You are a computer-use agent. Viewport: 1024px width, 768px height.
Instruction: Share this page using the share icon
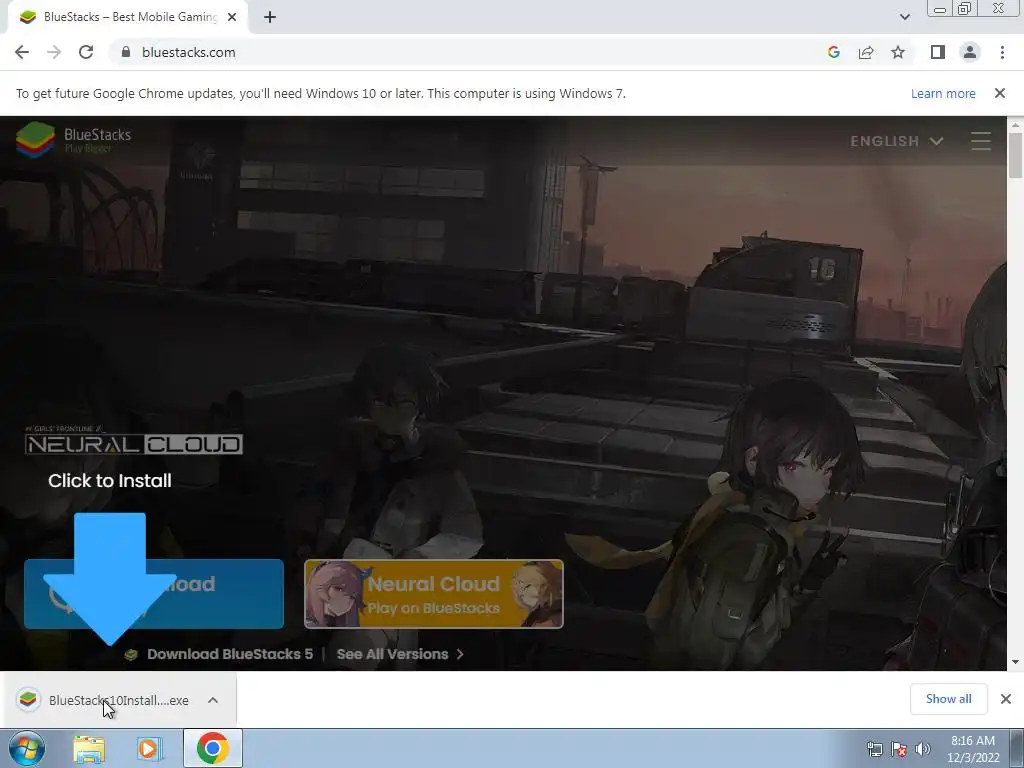(x=866, y=52)
